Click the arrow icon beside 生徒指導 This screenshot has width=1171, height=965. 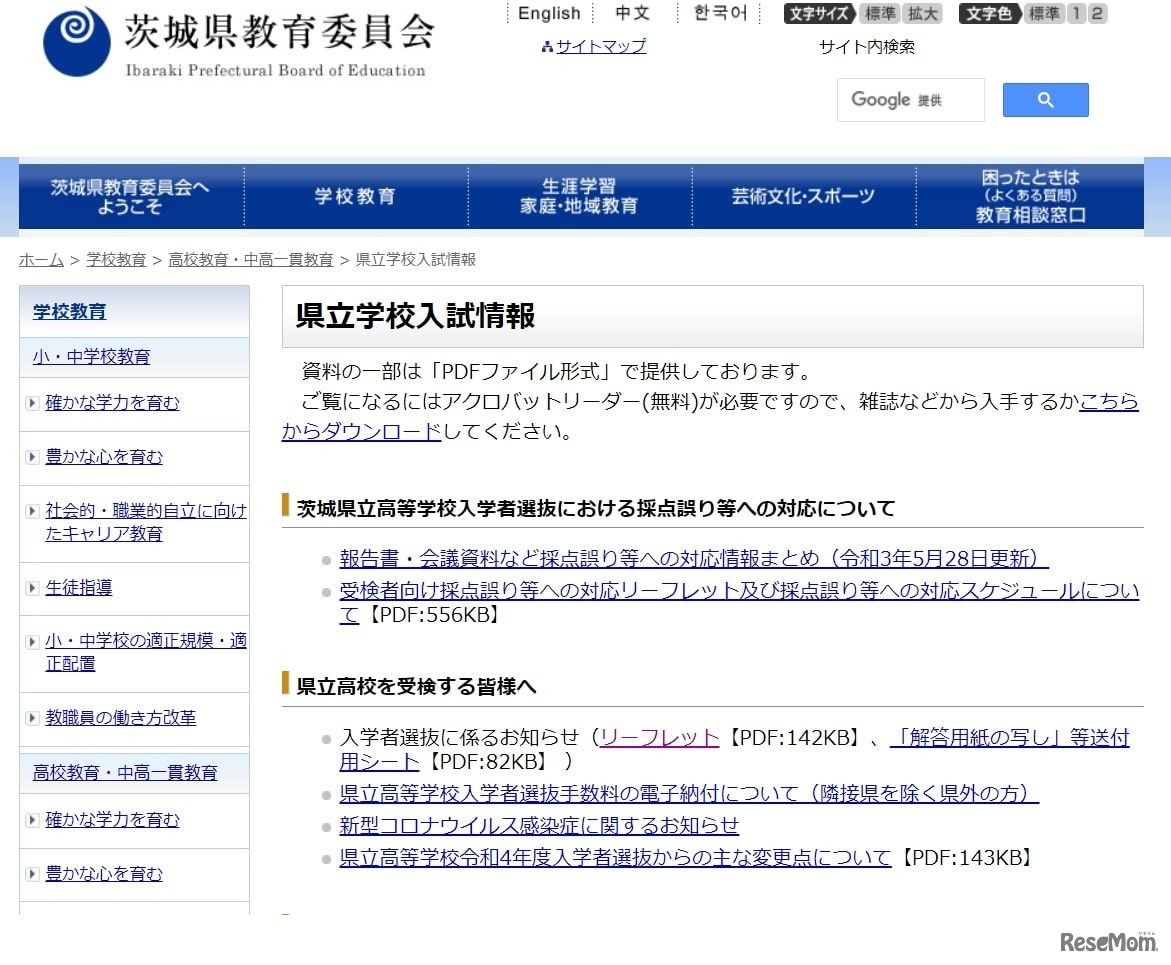click(31, 587)
